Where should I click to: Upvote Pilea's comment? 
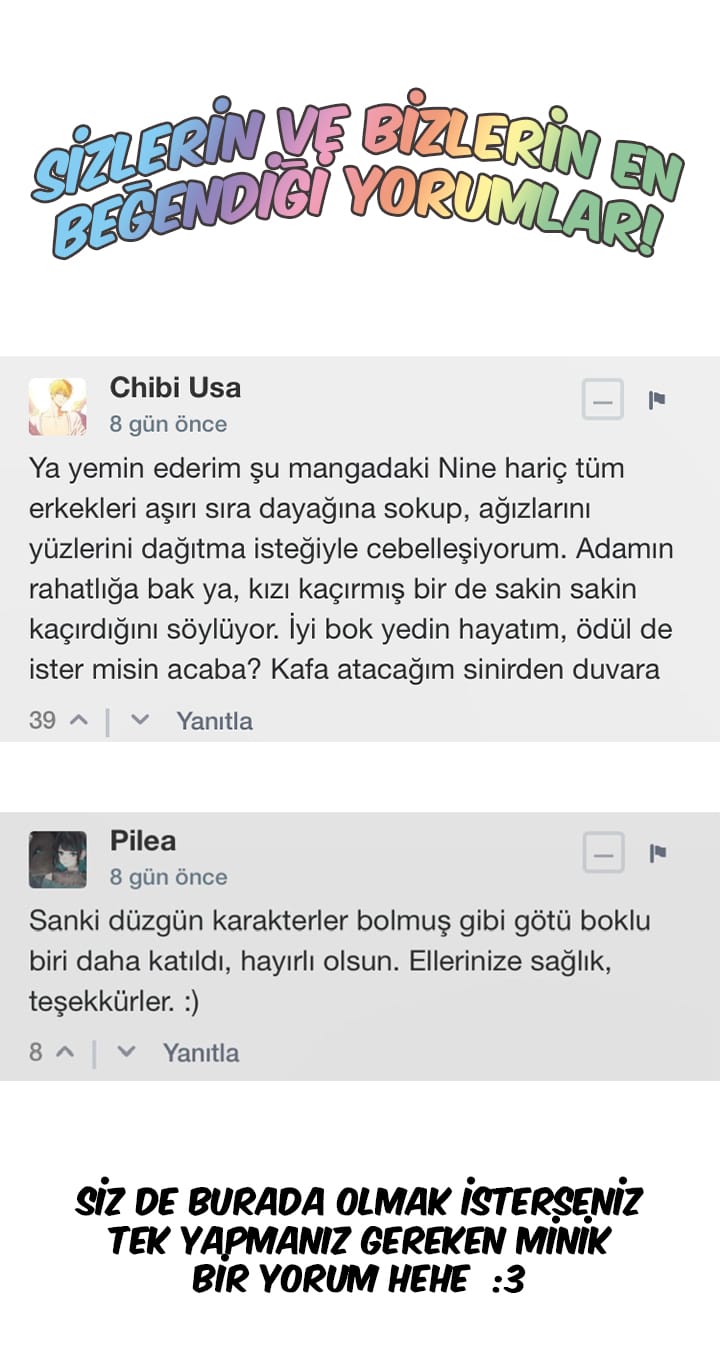click(x=66, y=1052)
